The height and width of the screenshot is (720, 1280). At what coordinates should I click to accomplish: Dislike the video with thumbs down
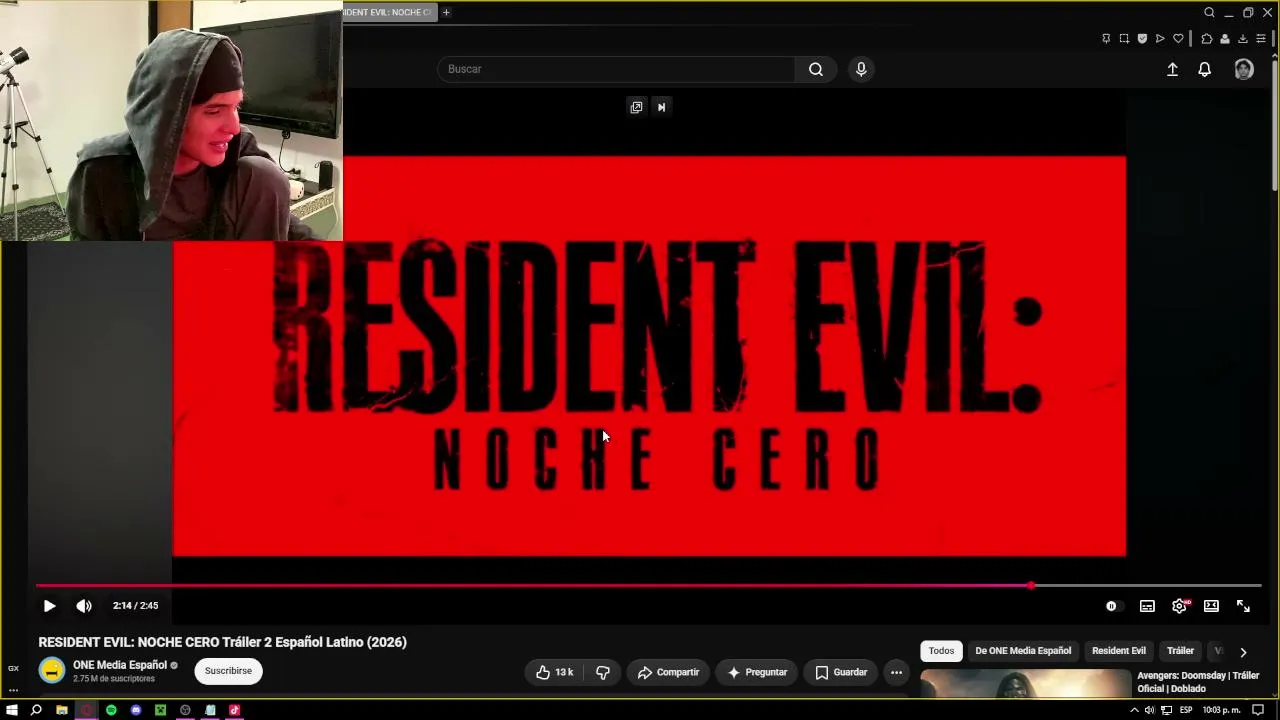[x=602, y=672]
